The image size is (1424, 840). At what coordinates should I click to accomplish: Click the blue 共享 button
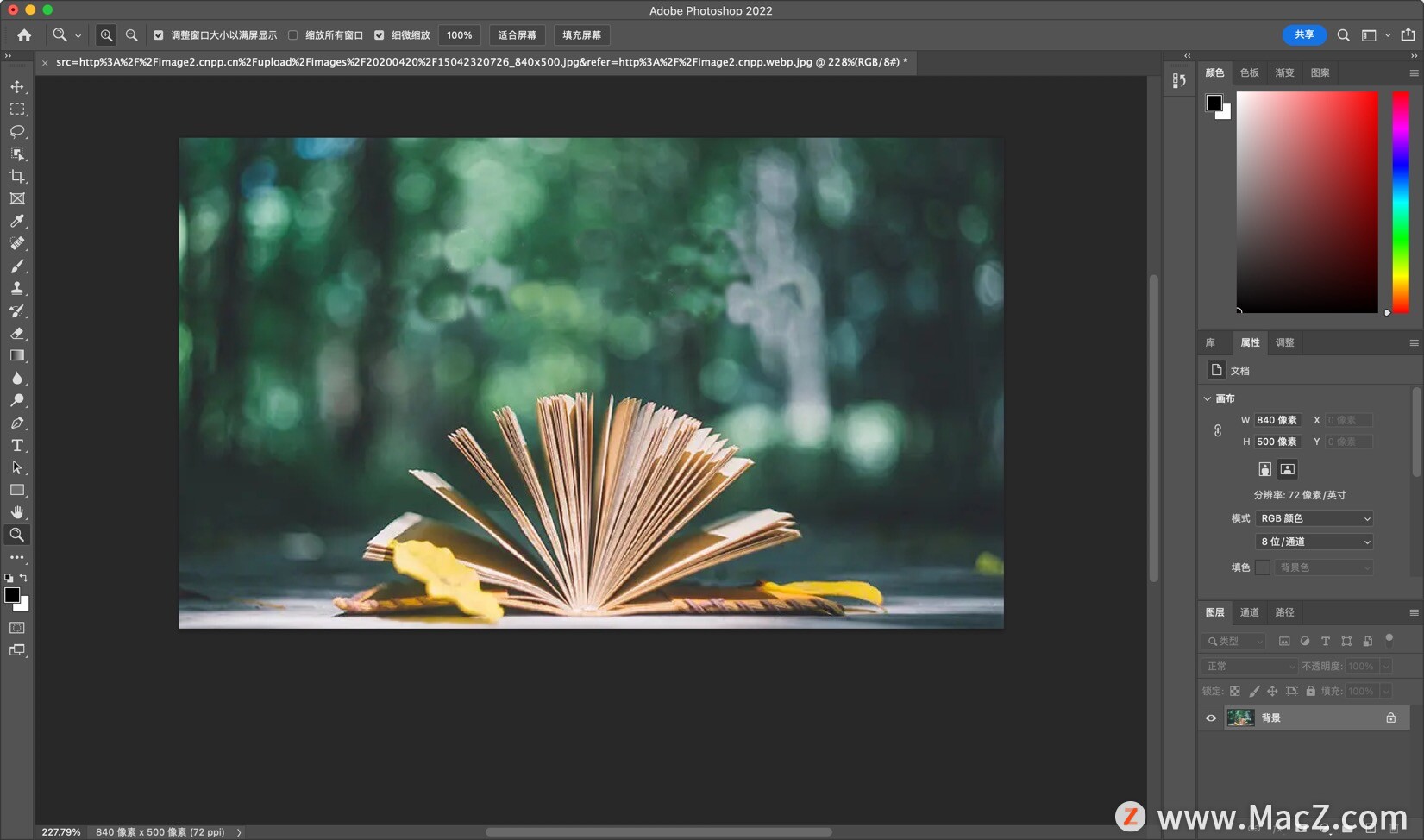pos(1303,35)
